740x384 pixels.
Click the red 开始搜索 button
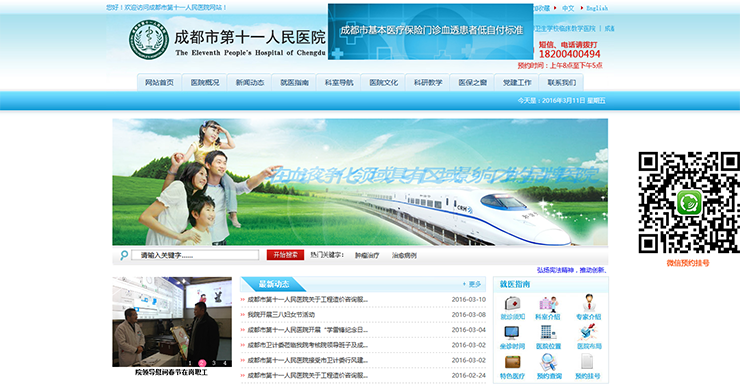point(286,255)
